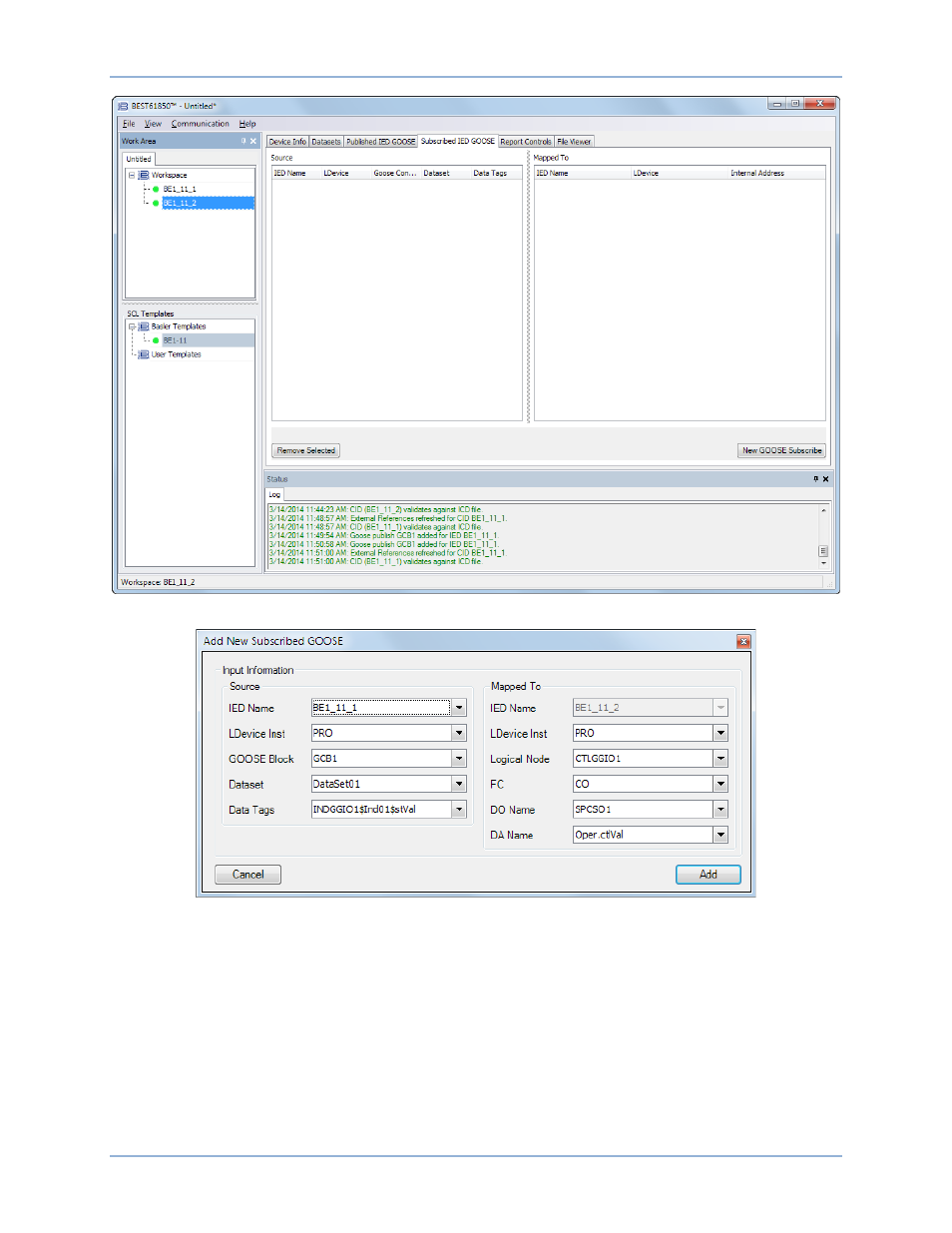The height and width of the screenshot is (1233, 952).
Task: Open the Data Tags dropdown
Action: [459, 810]
